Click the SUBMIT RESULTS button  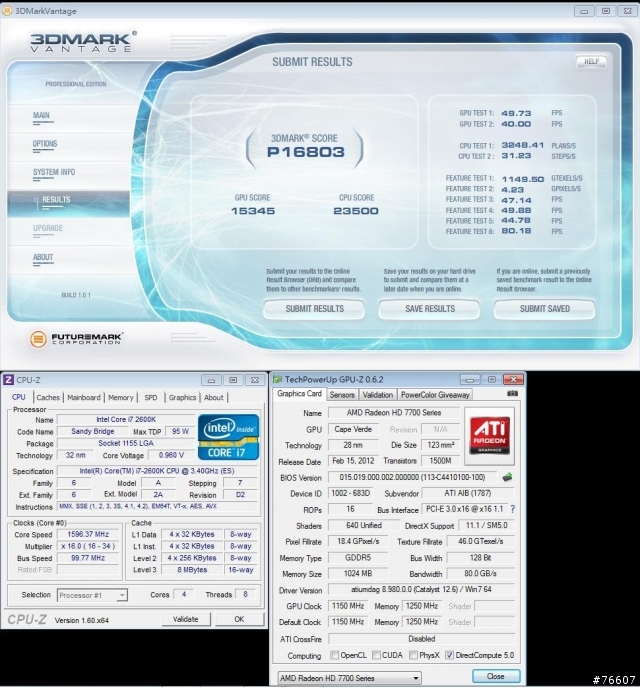(x=314, y=309)
